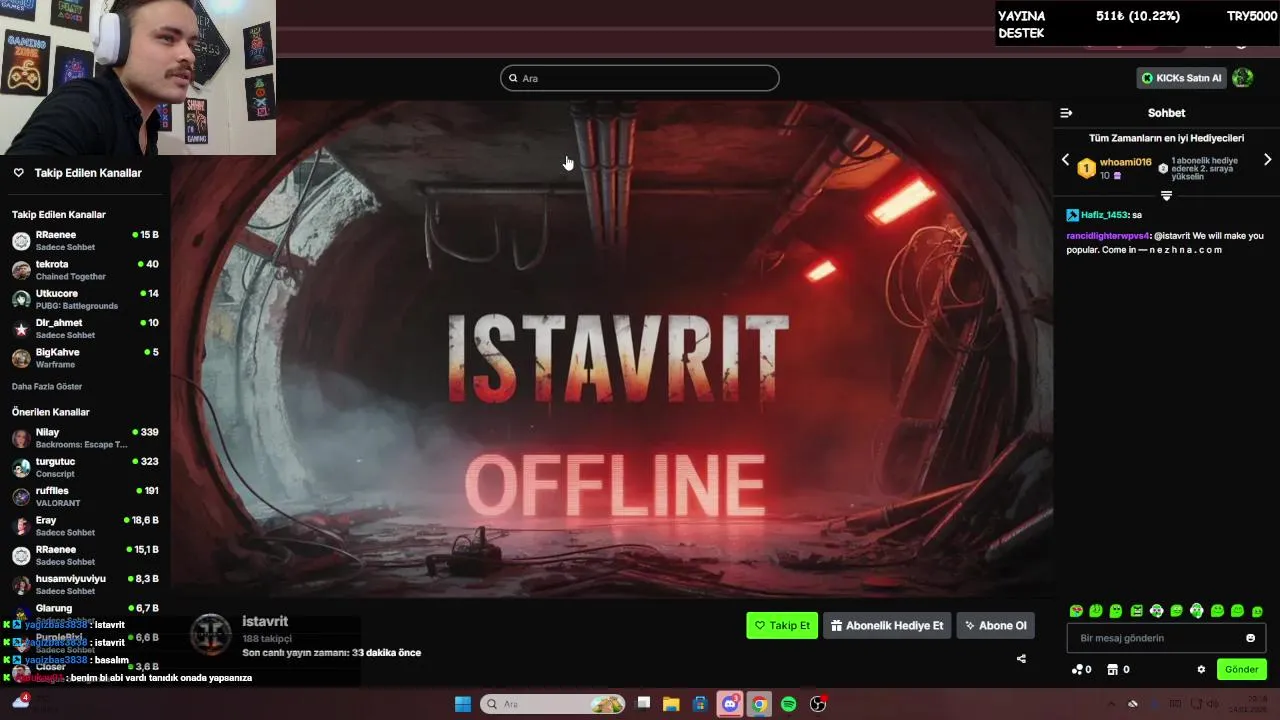Open RRaenee 15,1 B recommended channel
The width and height of the screenshot is (1280, 720).
click(85, 555)
